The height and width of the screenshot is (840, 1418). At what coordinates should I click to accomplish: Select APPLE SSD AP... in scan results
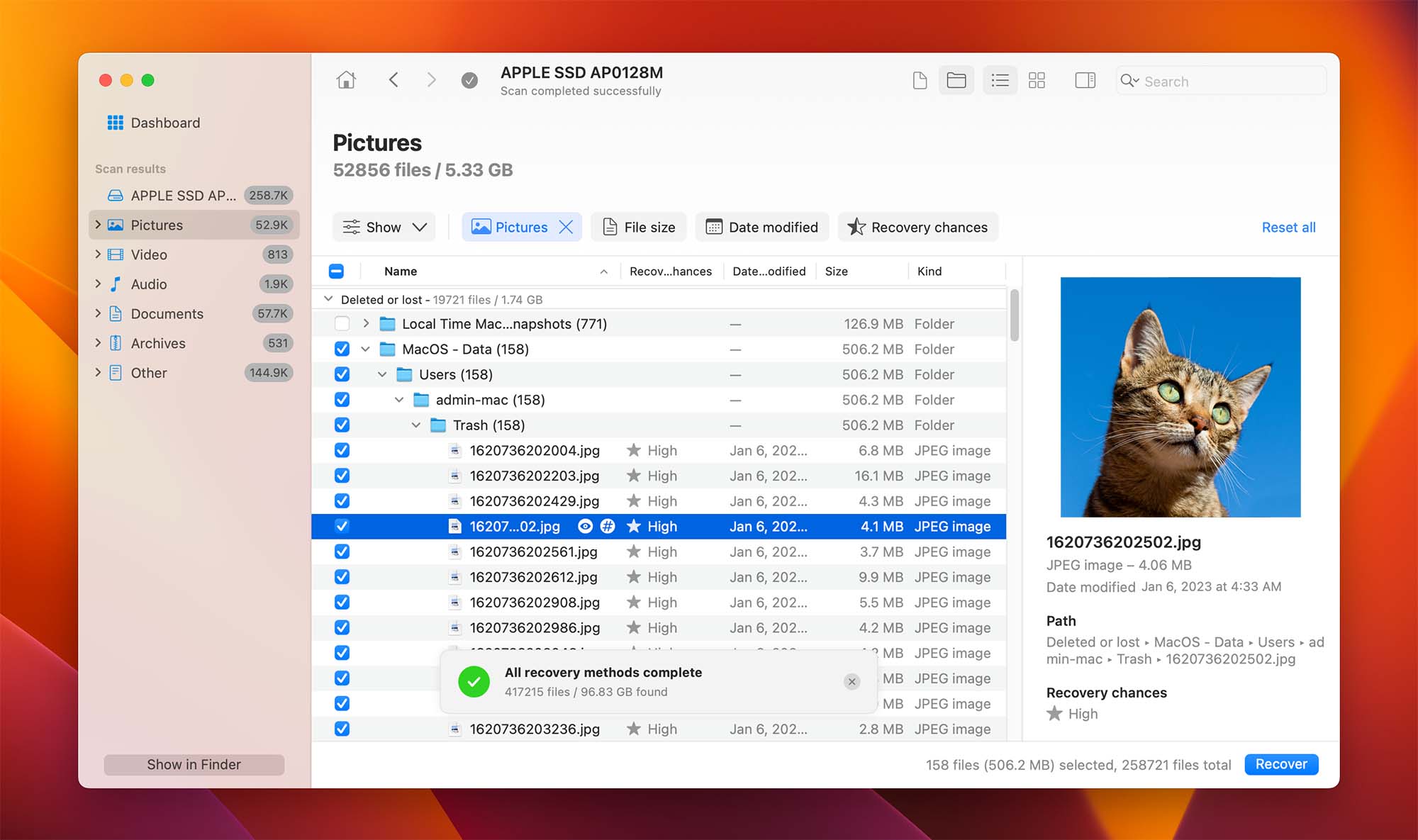tap(194, 196)
